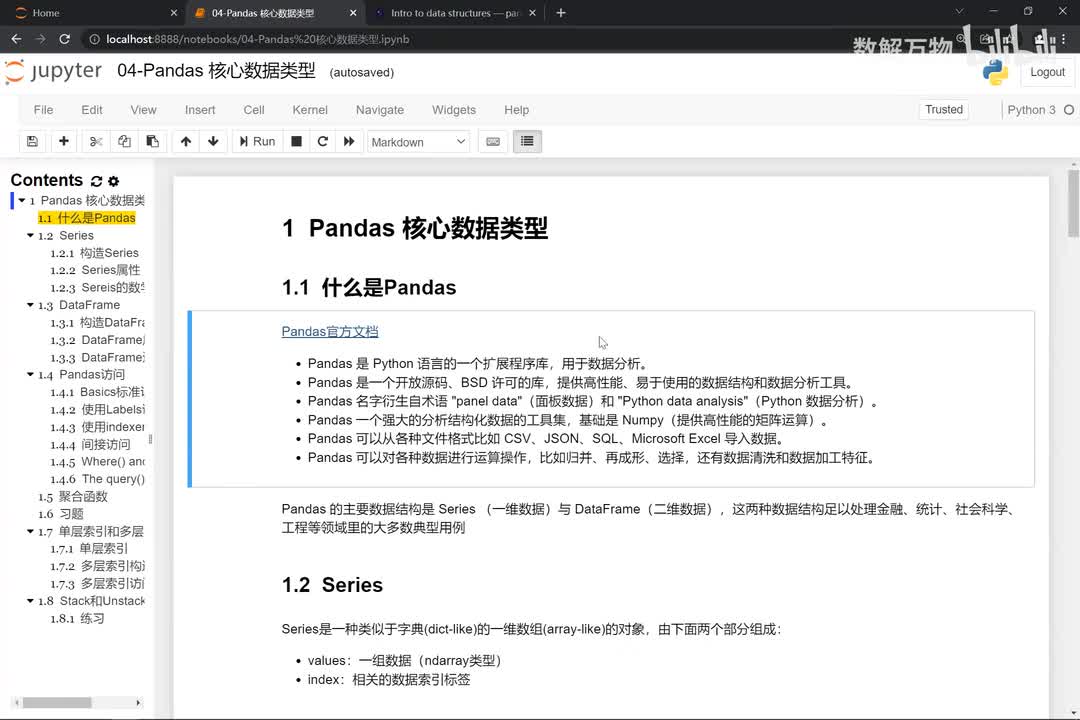Save notebook with floppy disk icon
This screenshot has height=720, width=1080.
(32, 141)
